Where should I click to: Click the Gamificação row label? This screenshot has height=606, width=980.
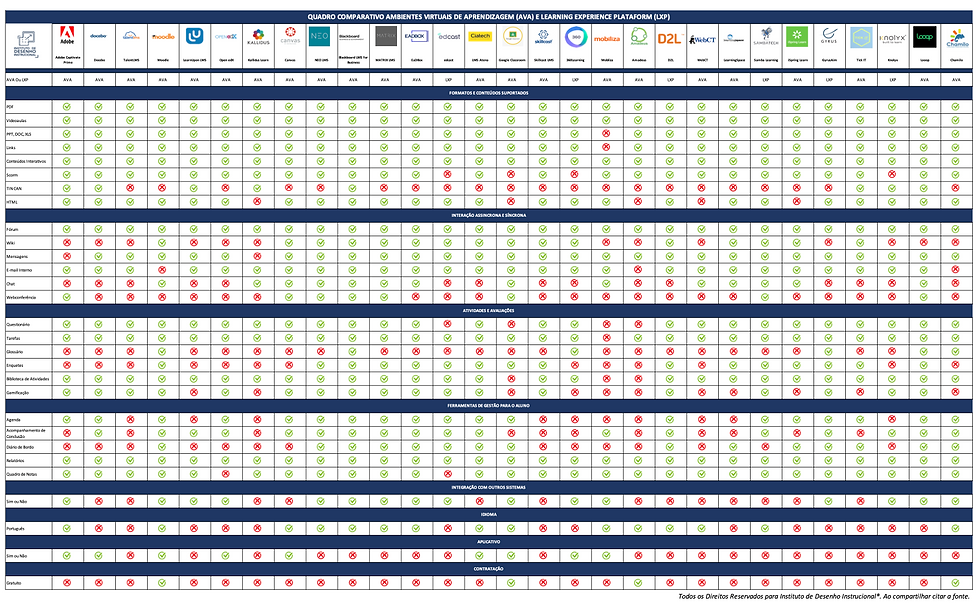coord(18,393)
